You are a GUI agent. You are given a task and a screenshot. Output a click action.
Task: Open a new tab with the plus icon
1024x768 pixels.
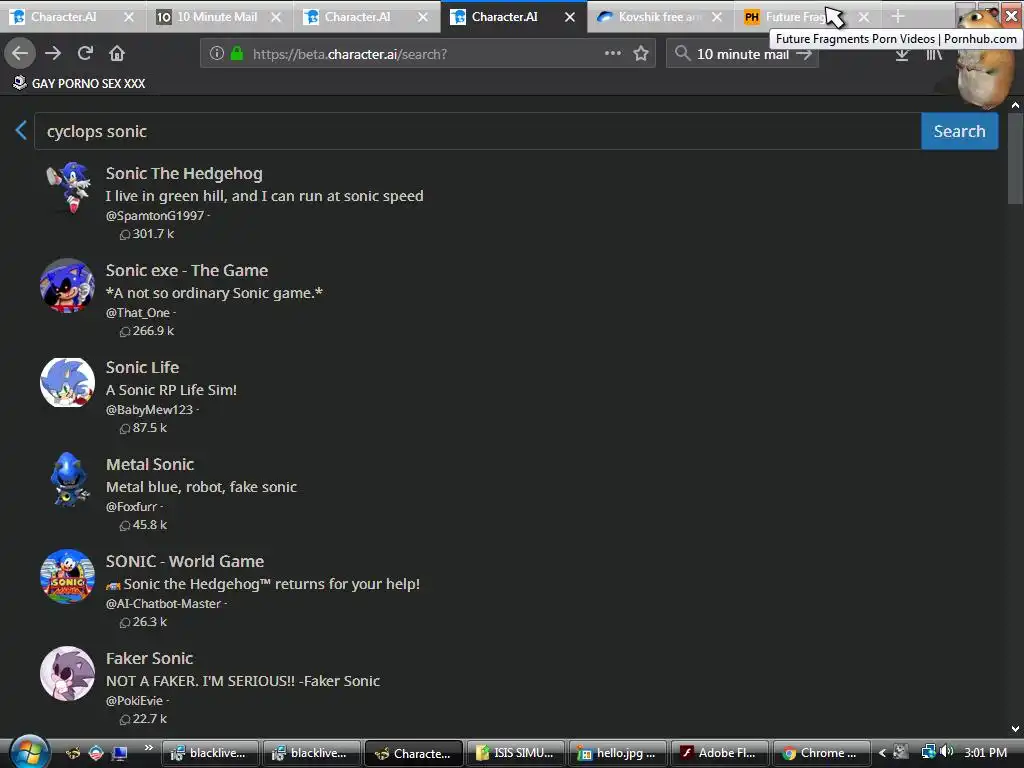coord(898,17)
